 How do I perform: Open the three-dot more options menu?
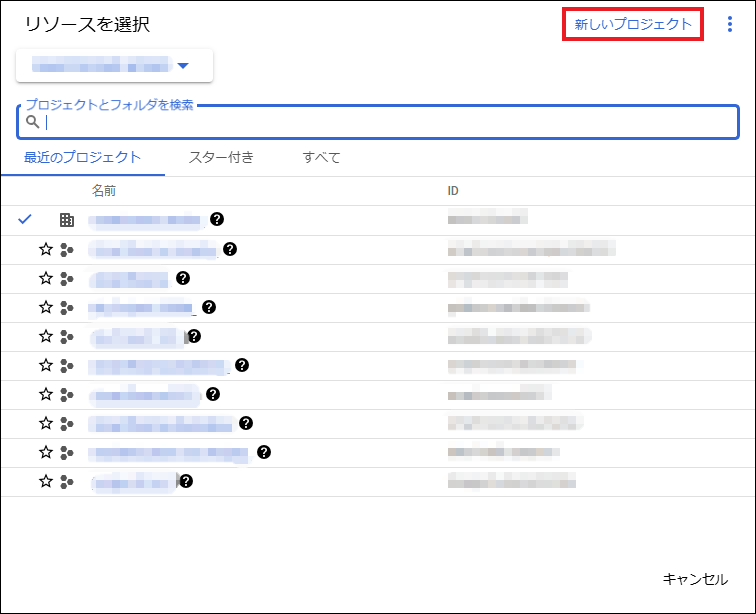[x=729, y=25]
